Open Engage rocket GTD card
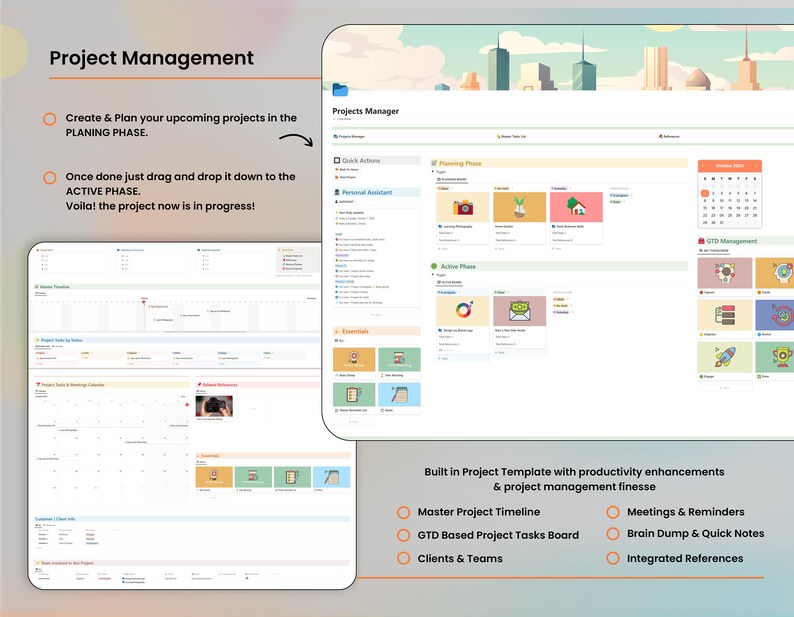 tap(725, 361)
